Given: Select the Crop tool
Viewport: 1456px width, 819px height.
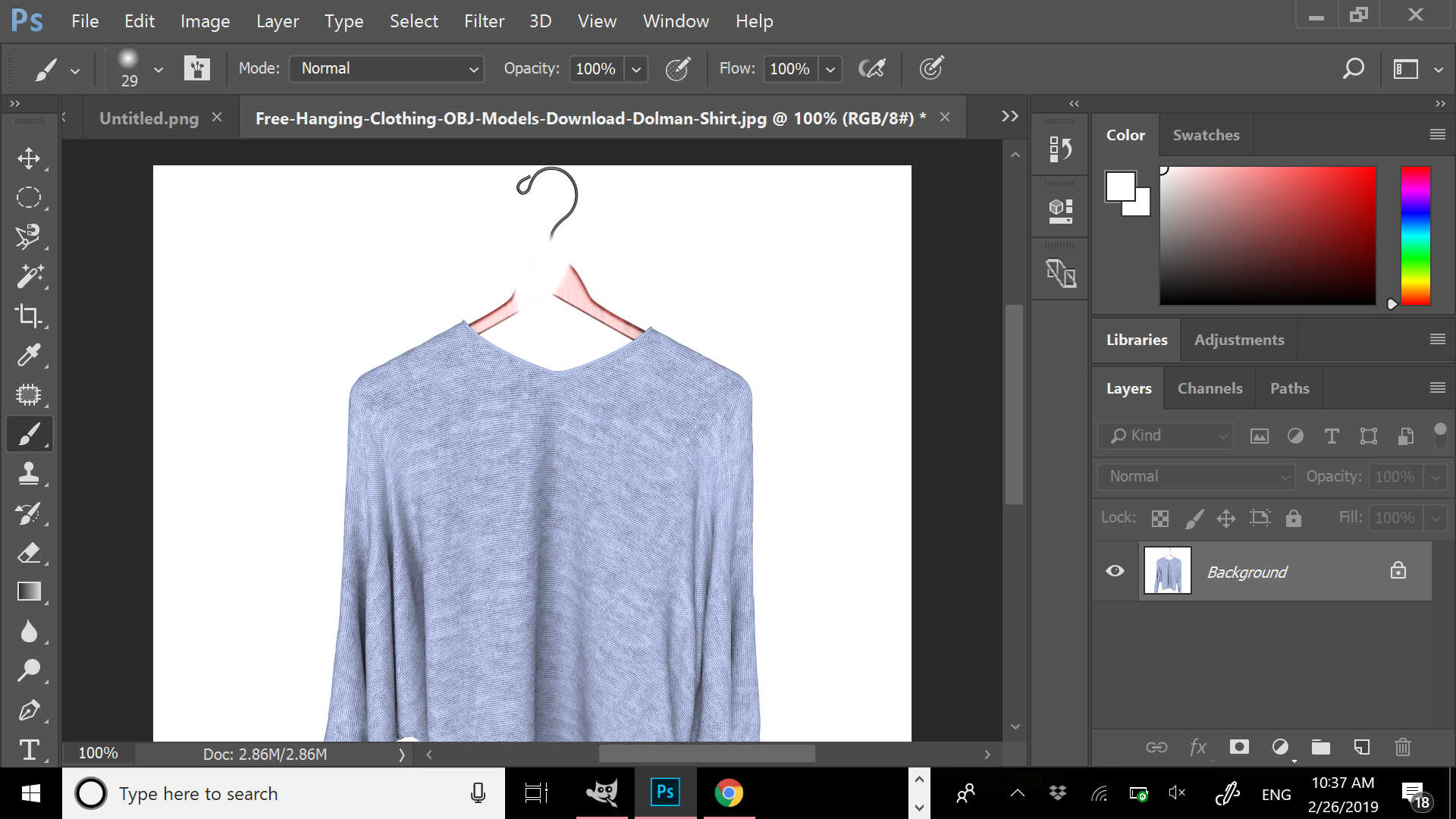Looking at the screenshot, I should click(29, 315).
